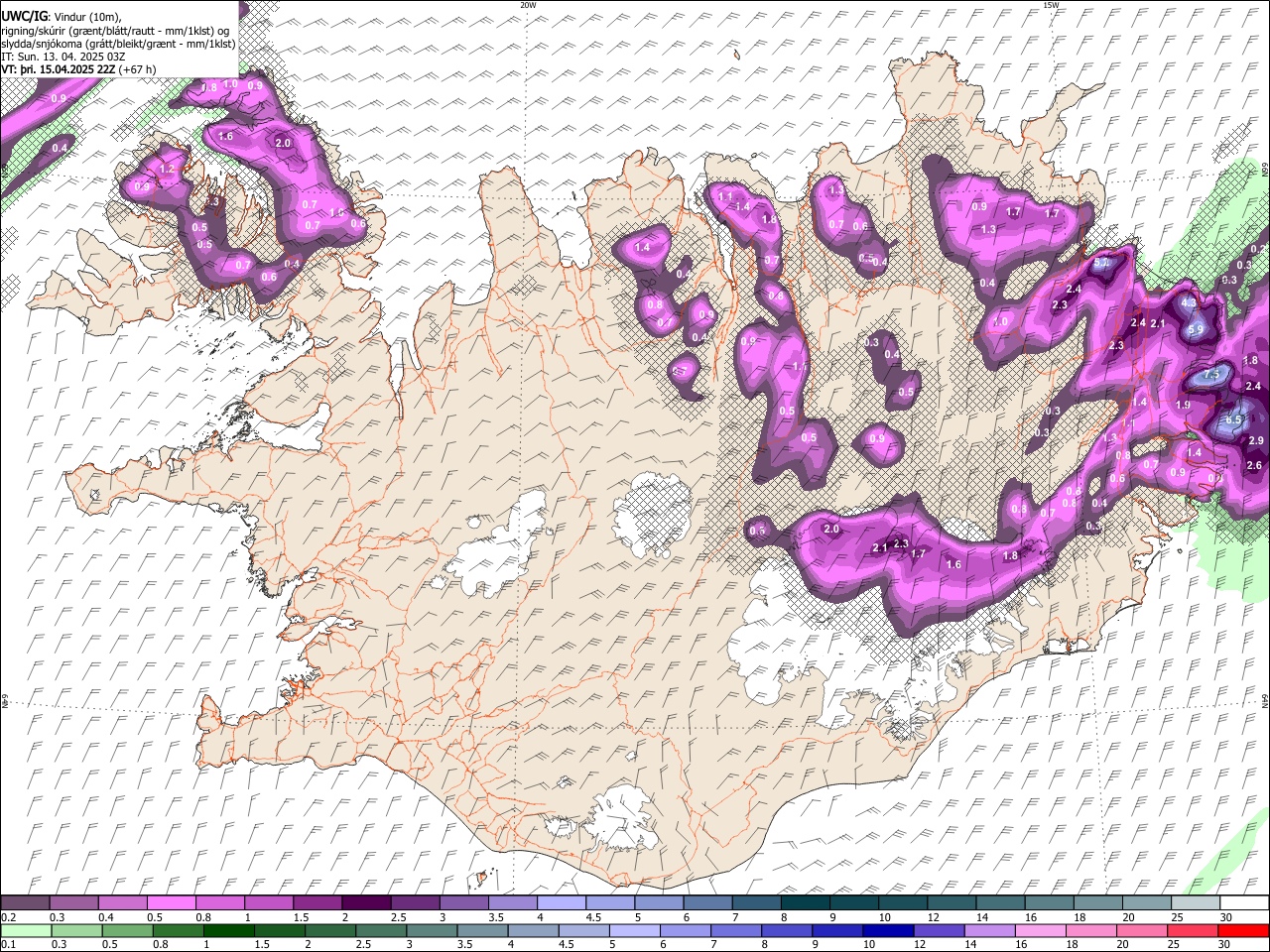
Task: Click the IT: Sun. 13. 04. 2025 03Z line
Action: click(63, 57)
